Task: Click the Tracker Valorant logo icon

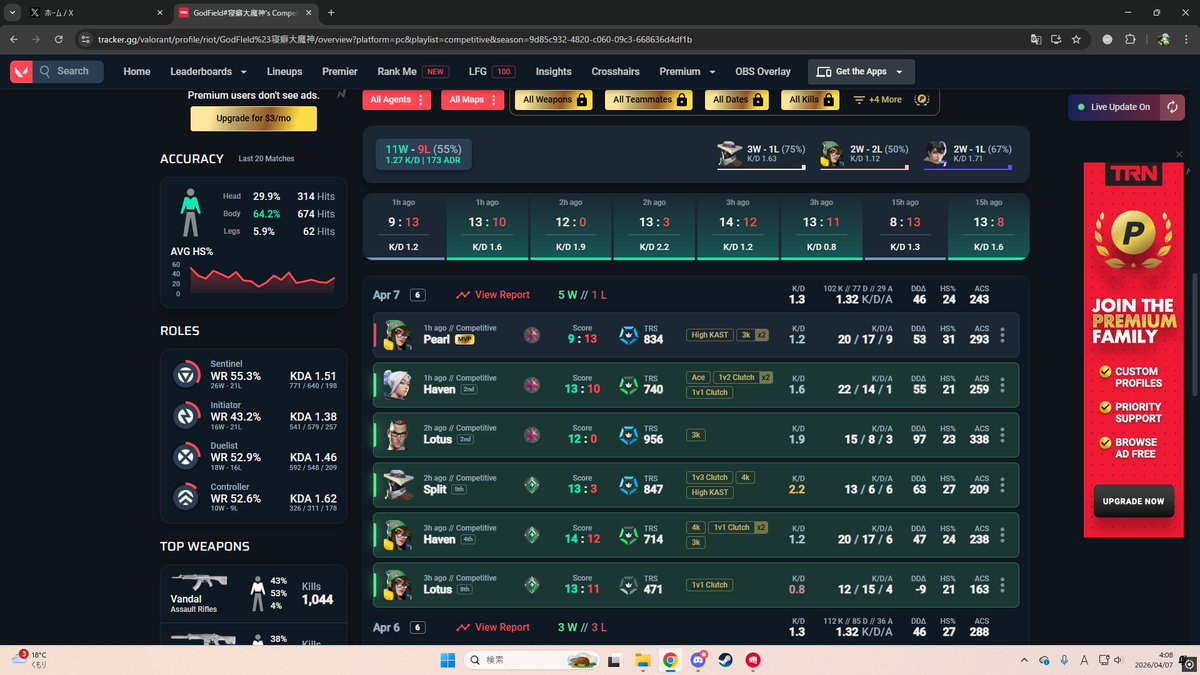Action: [x=21, y=71]
